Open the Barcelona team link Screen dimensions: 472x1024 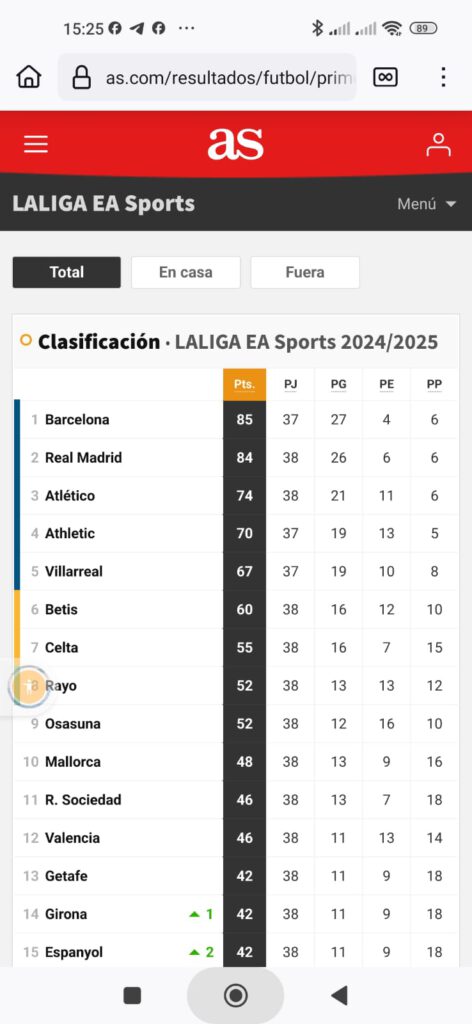[x=77, y=420]
